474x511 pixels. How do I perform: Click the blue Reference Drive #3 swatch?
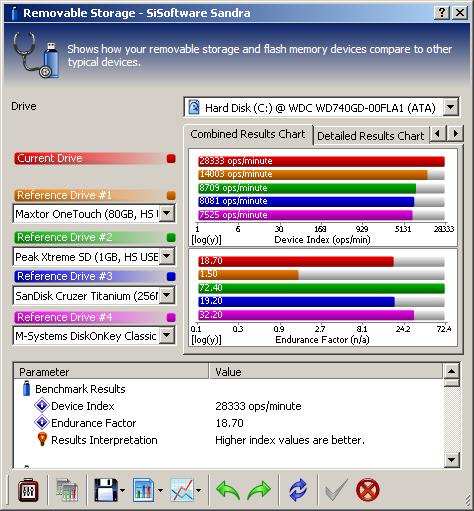(x=171, y=276)
